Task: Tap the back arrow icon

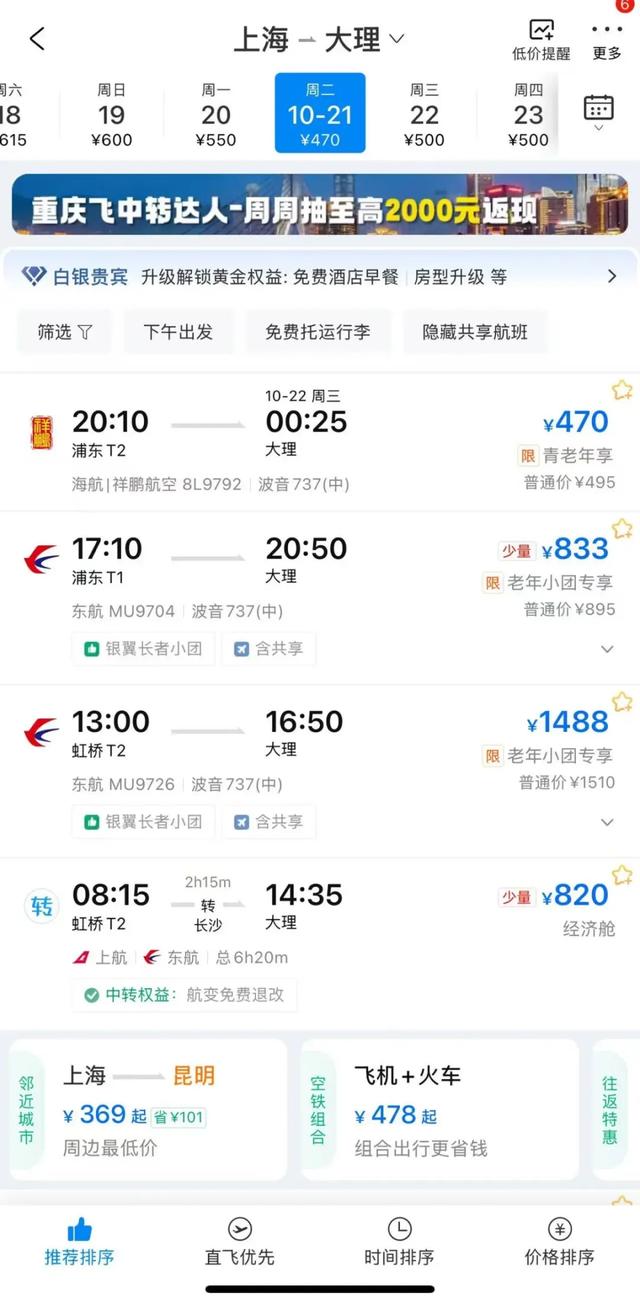Action: point(37,39)
